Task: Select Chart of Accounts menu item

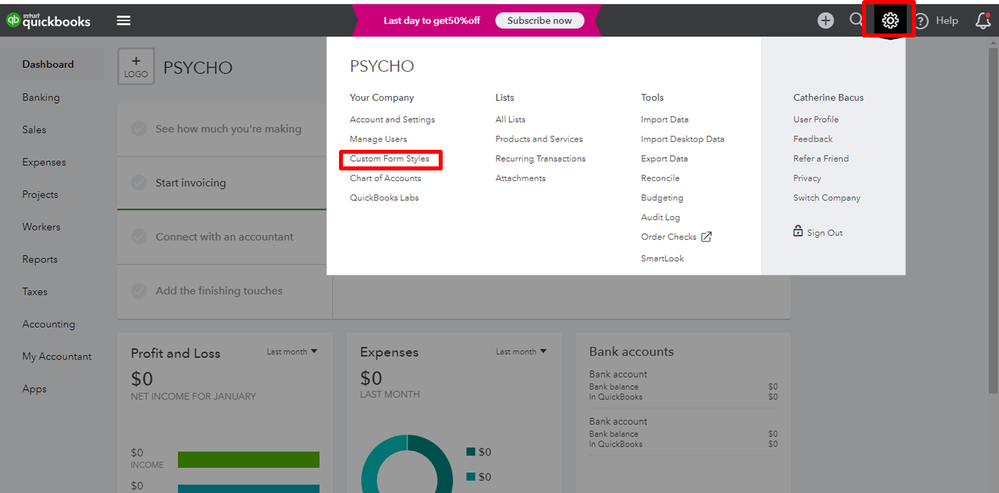Action: click(x=385, y=178)
